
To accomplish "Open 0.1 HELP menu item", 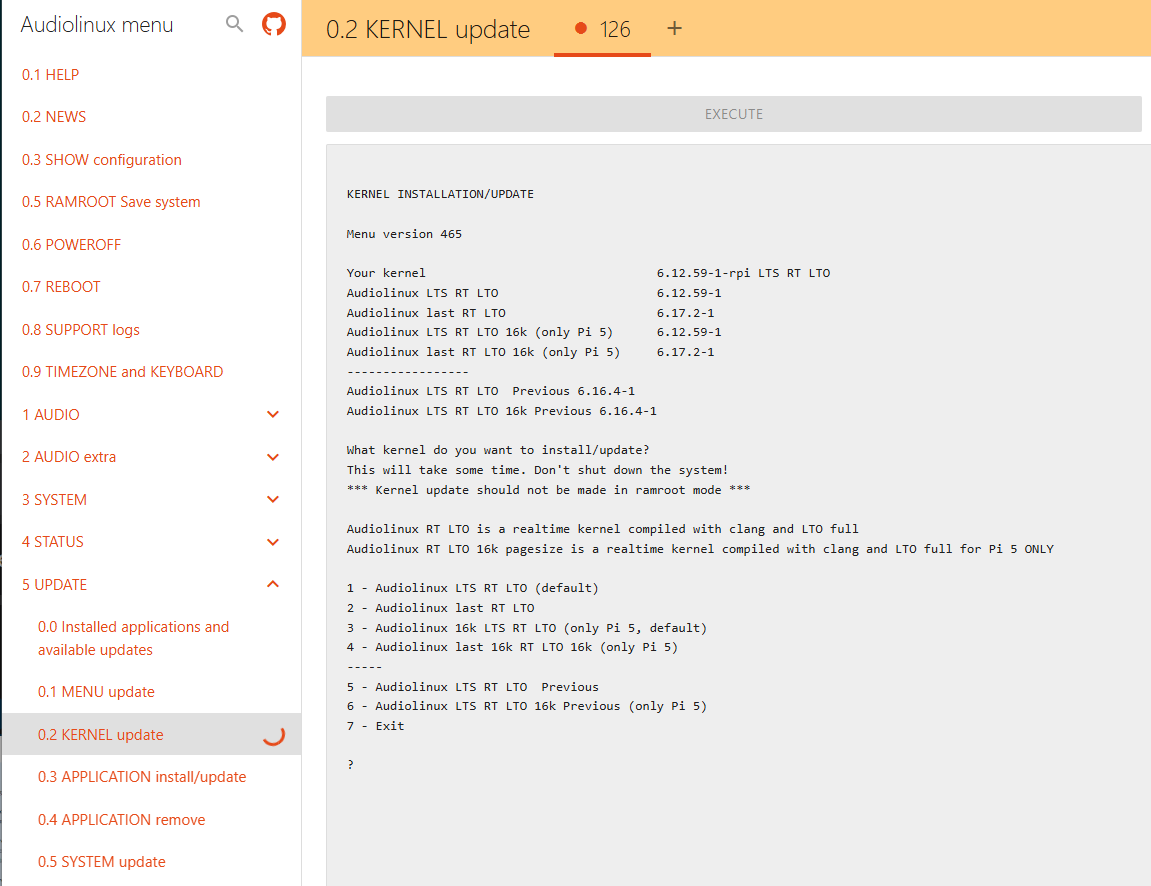I will 50,75.
